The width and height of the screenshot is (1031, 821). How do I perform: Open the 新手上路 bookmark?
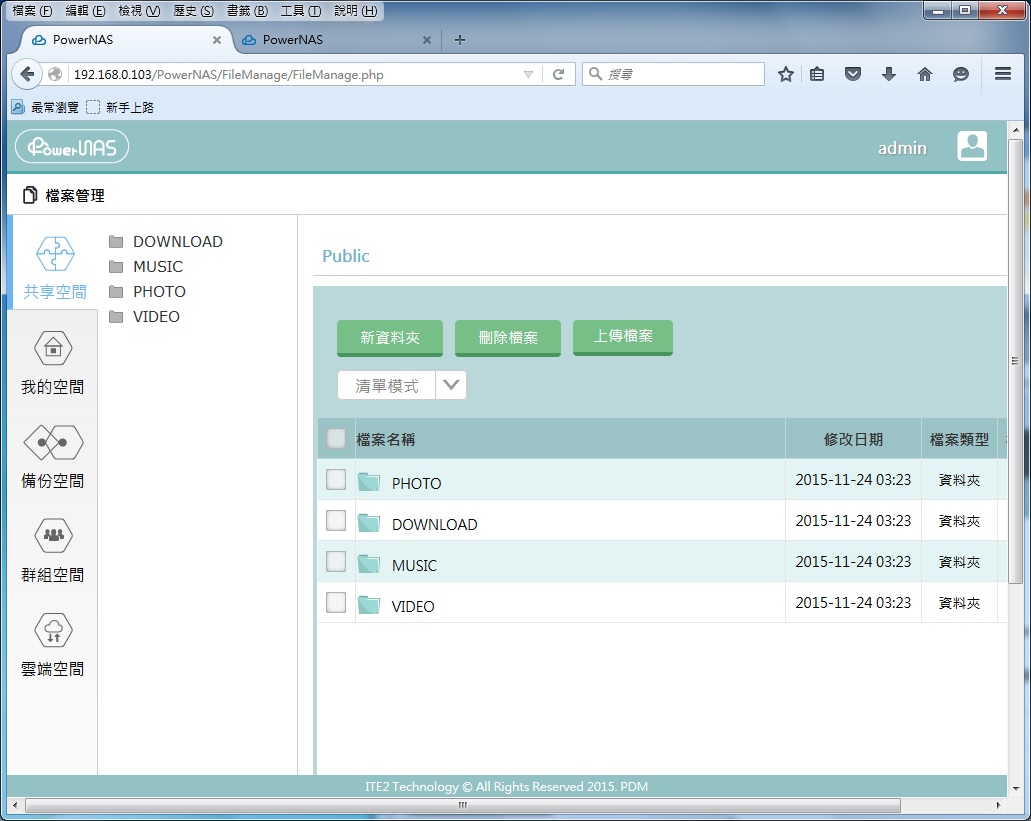click(x=120, y=107)
